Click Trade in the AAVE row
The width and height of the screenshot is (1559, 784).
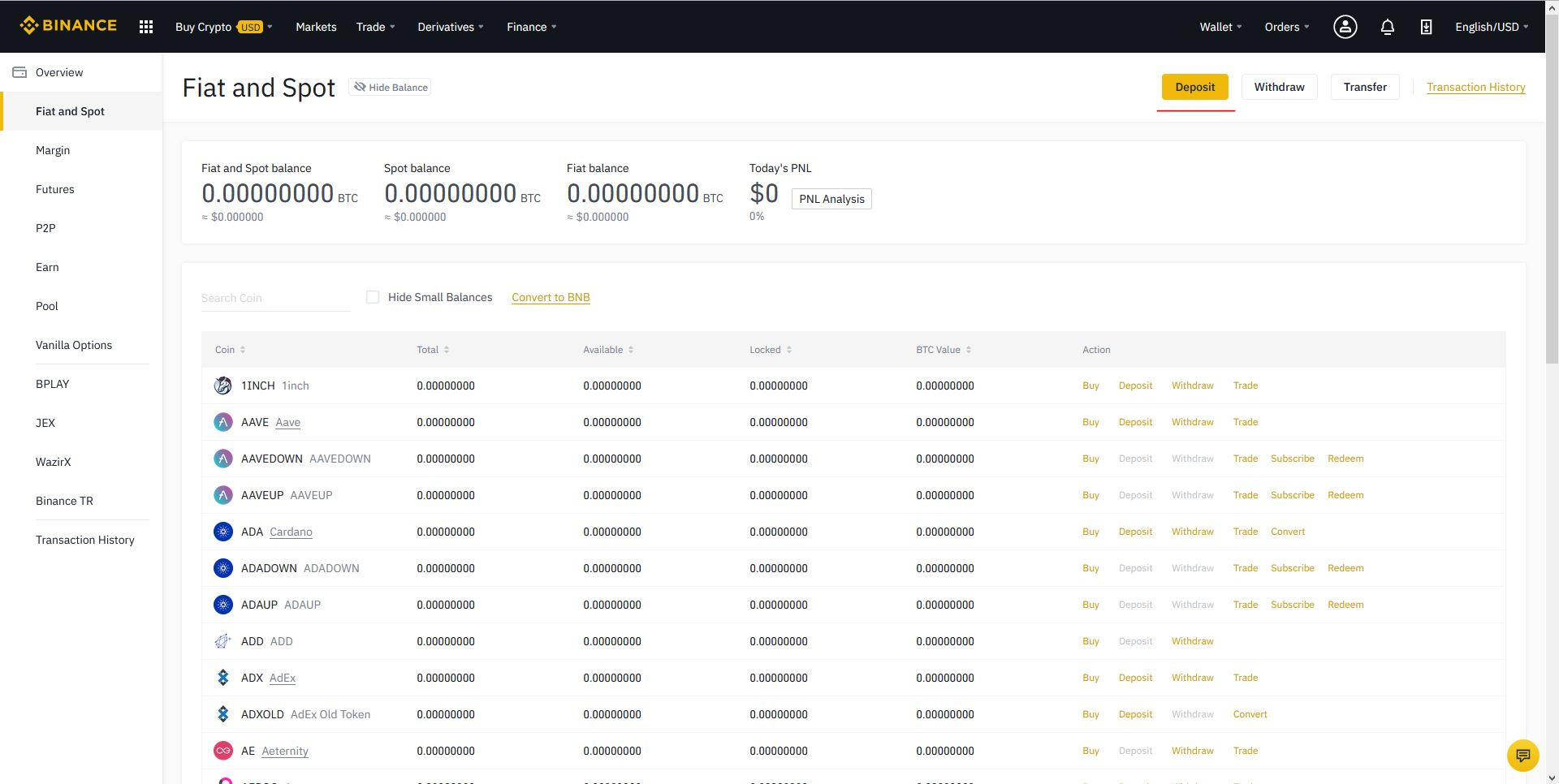pos(1245,422)
